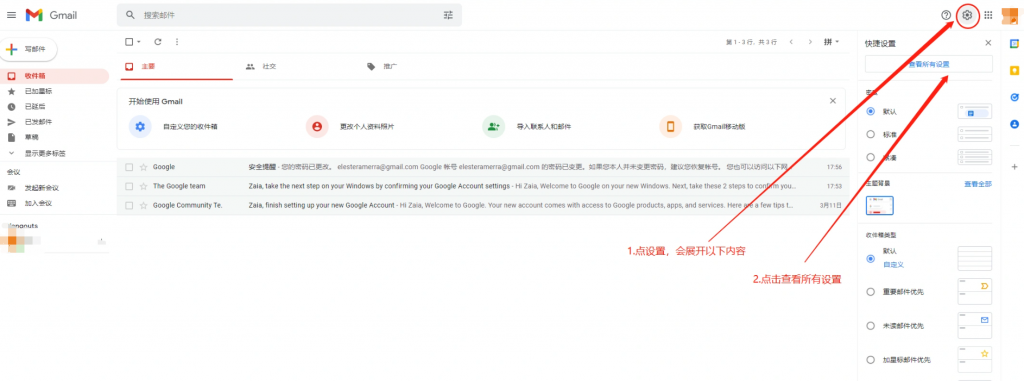
Task: Click inside the 搜索邮件 search field
Action: coord(289,15)
